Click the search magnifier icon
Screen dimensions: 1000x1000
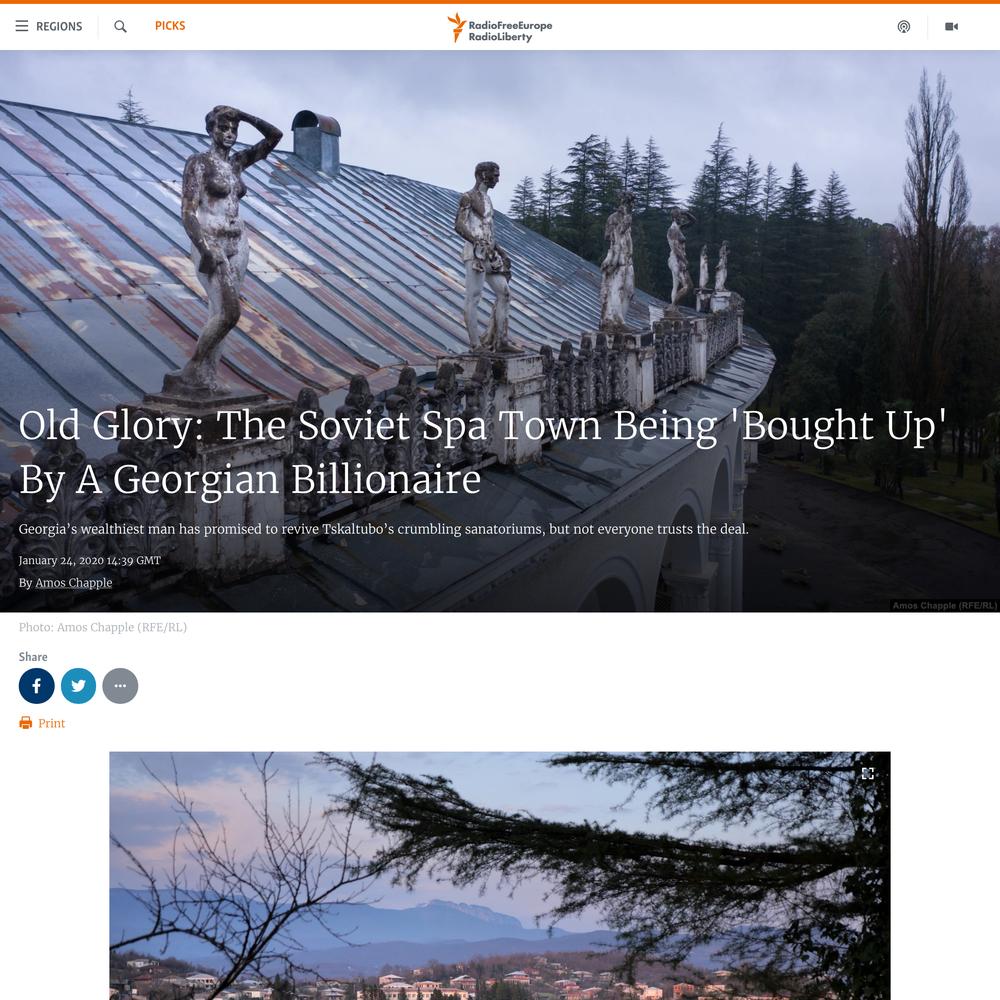pyautogui.click(x=120, y=26)
